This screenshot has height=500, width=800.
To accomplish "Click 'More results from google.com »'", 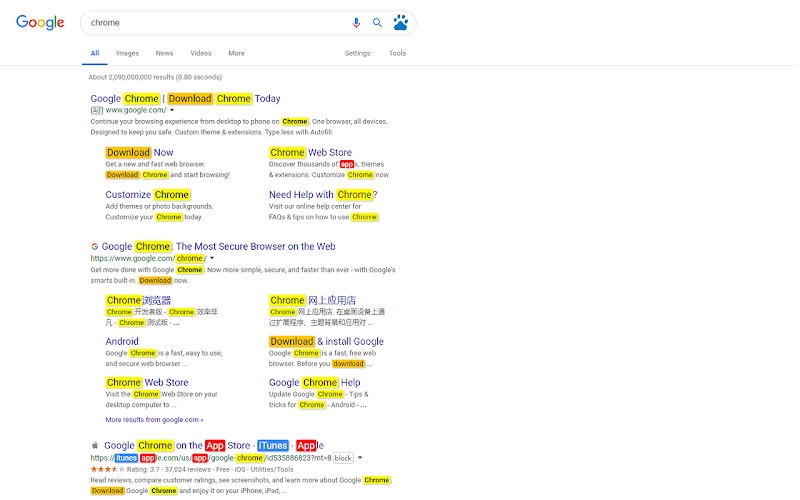I will tap(155, 420).
